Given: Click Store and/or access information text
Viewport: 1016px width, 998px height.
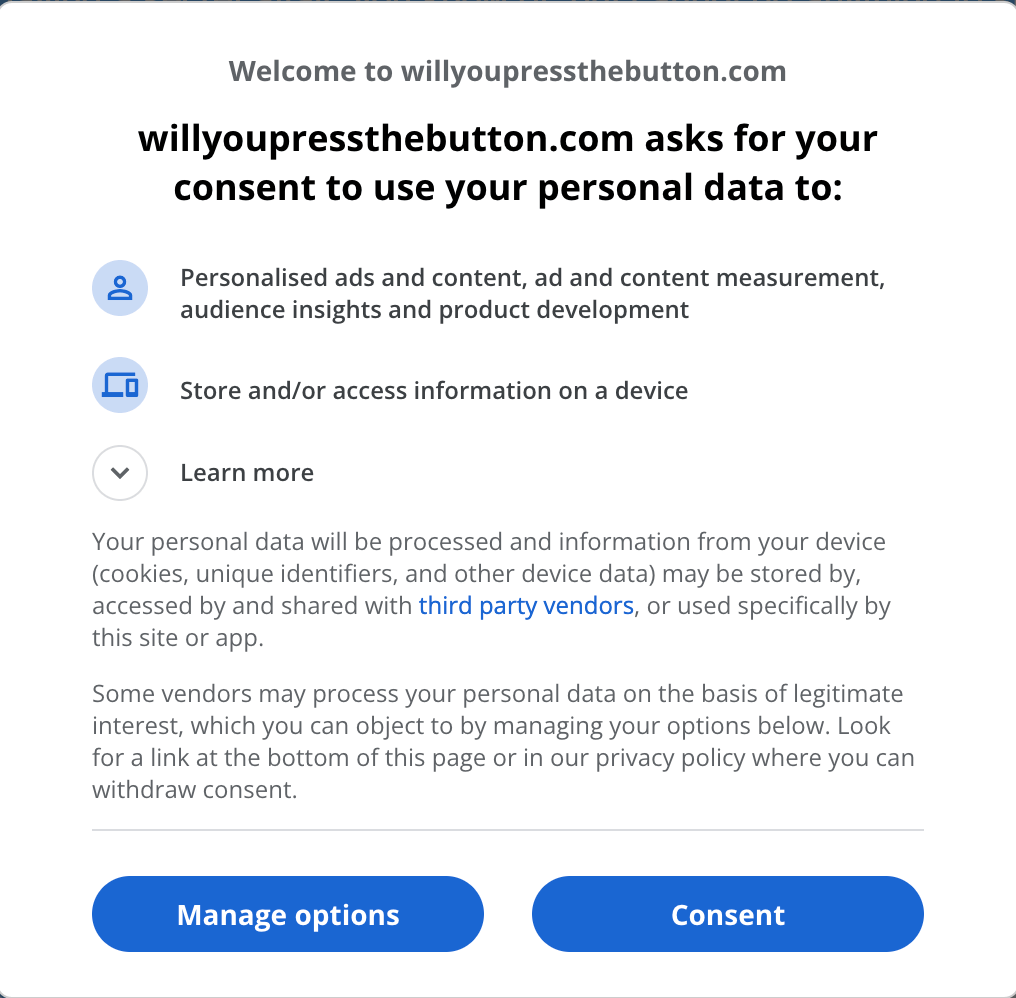Looking at the screenshot, I should pos(434,391).
